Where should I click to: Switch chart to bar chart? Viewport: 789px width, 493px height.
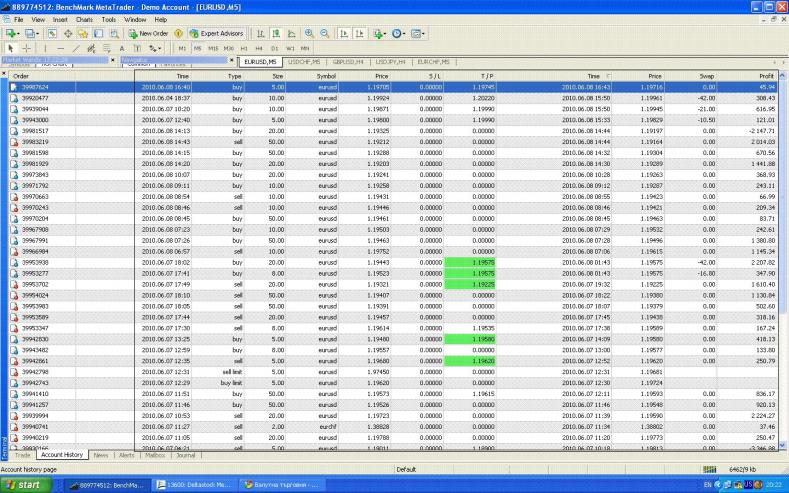(x=261, y=34)
